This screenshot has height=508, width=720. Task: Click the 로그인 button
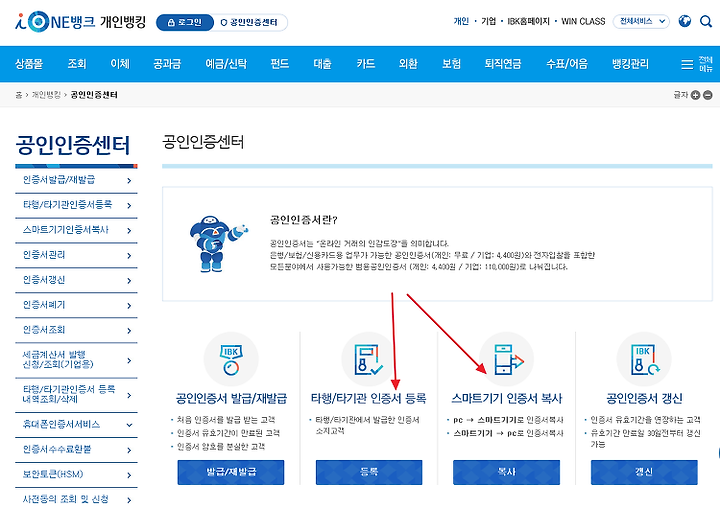[185, 22]
